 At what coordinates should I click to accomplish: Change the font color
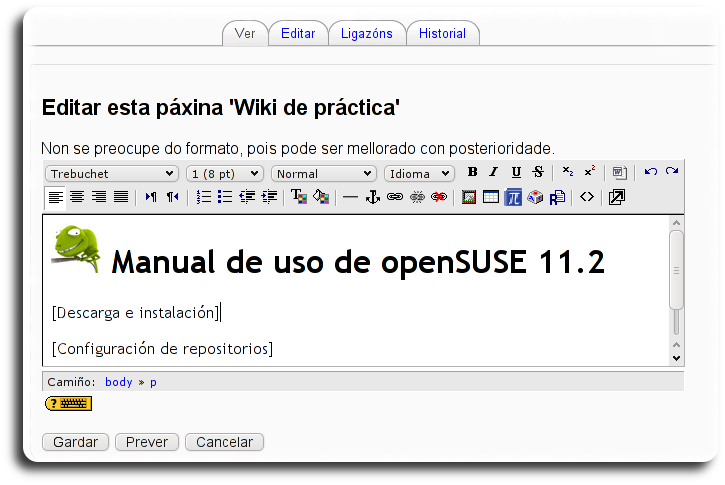(x=299, y=197)
